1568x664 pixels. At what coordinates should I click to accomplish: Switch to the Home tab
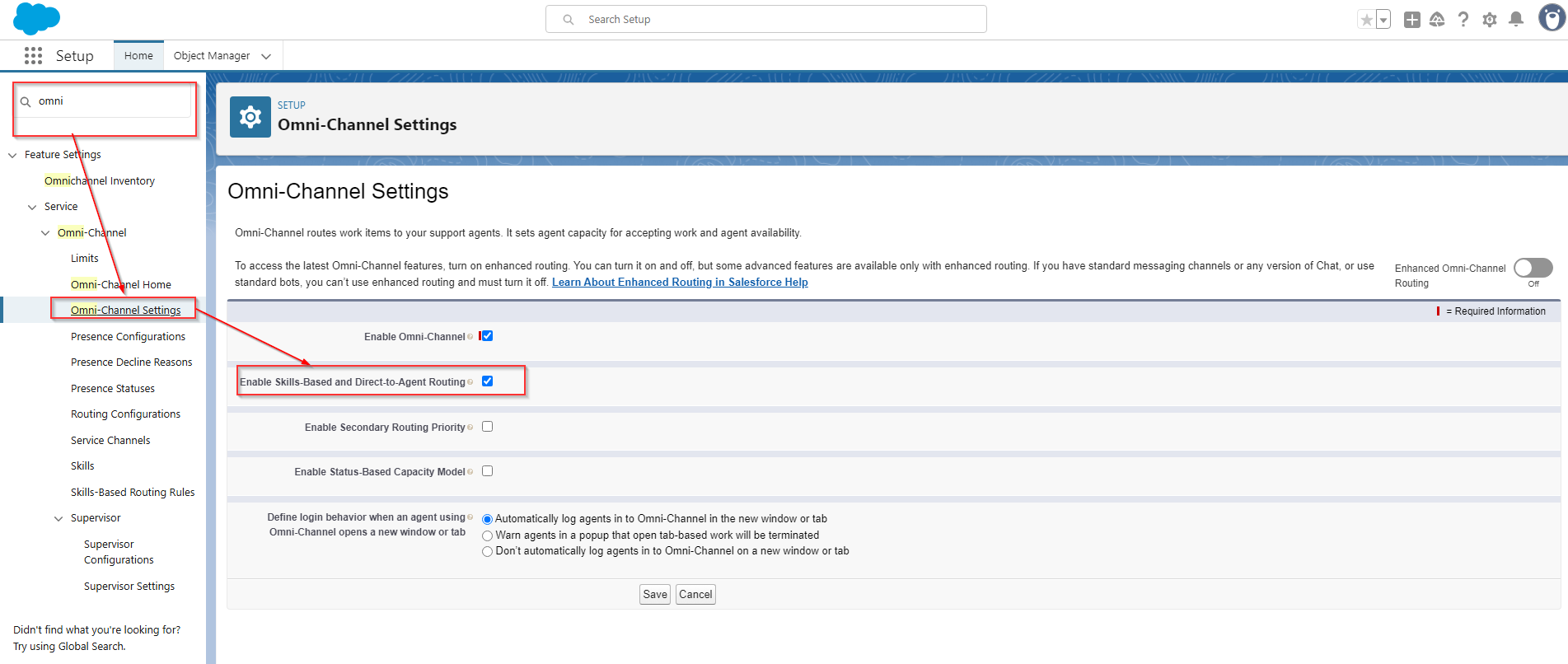coord(138,56)
